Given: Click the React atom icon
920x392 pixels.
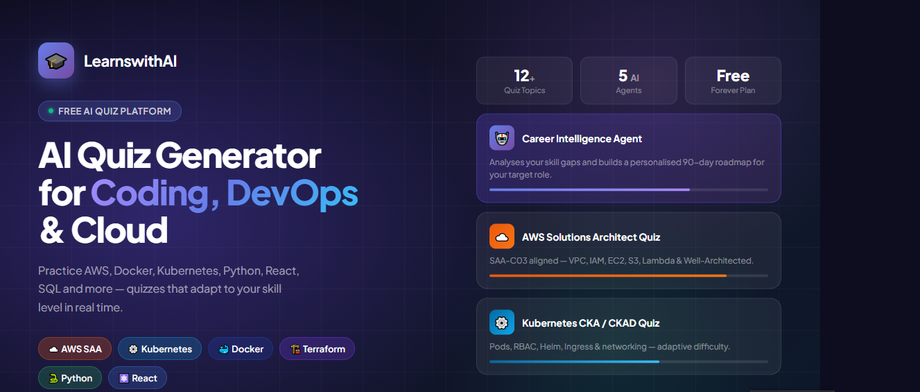Looking at the screenshot, I should click(124, 378).
